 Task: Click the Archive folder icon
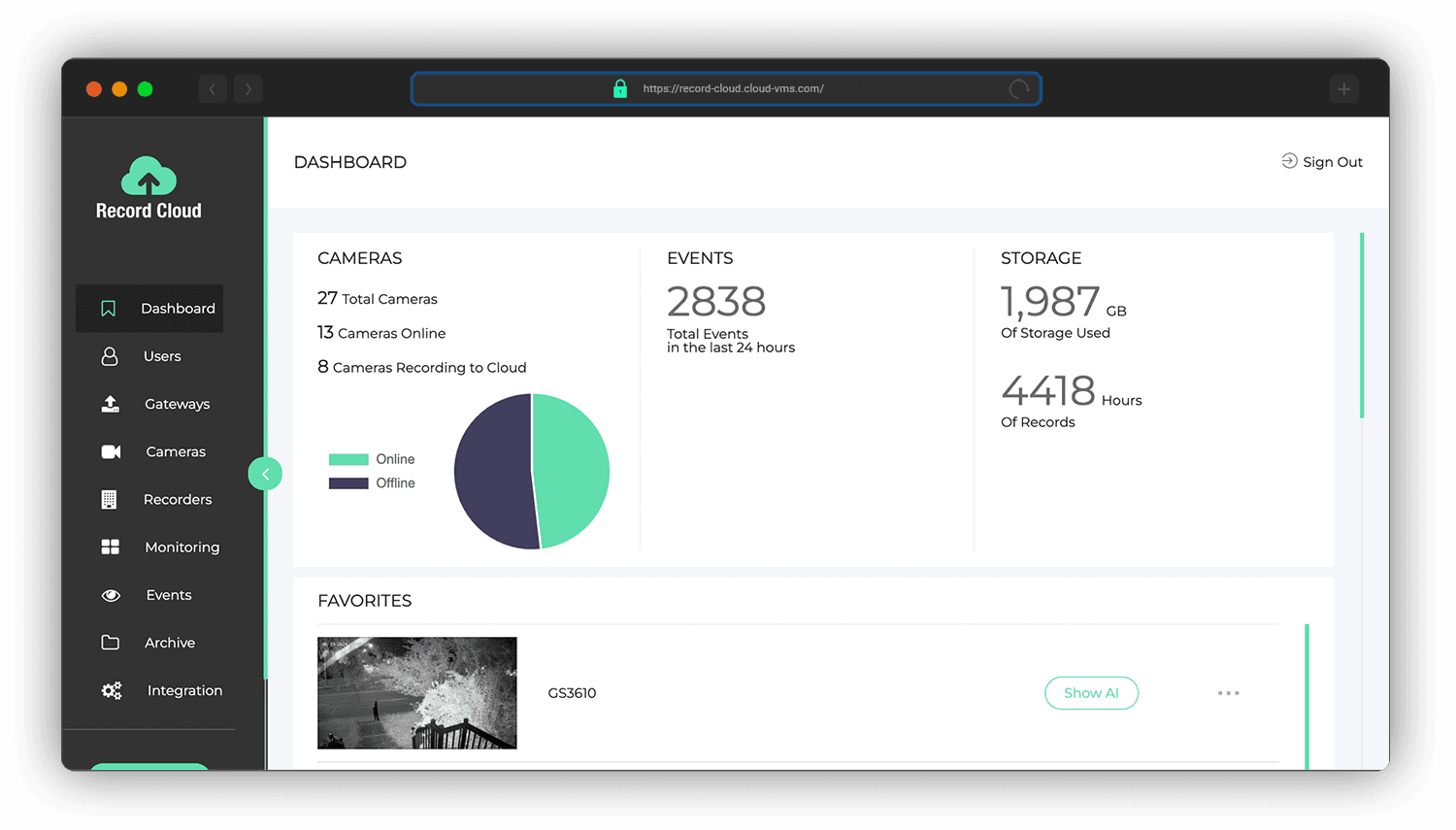click(x=111, y=643)
